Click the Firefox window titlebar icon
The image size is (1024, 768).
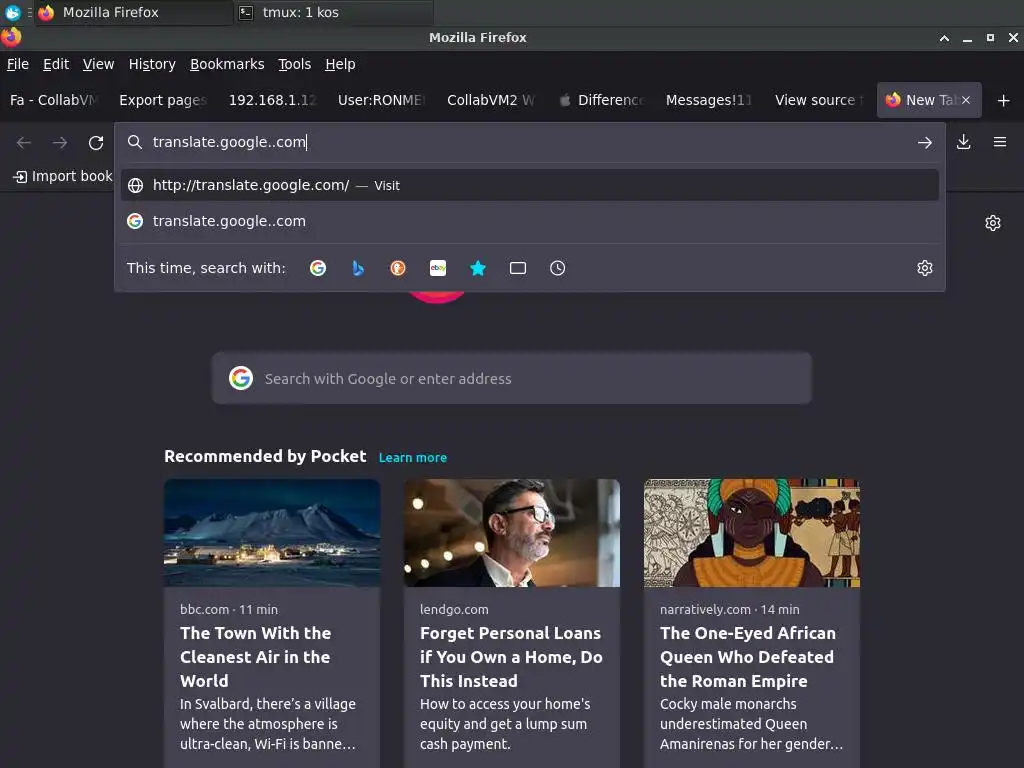(11, 37)
